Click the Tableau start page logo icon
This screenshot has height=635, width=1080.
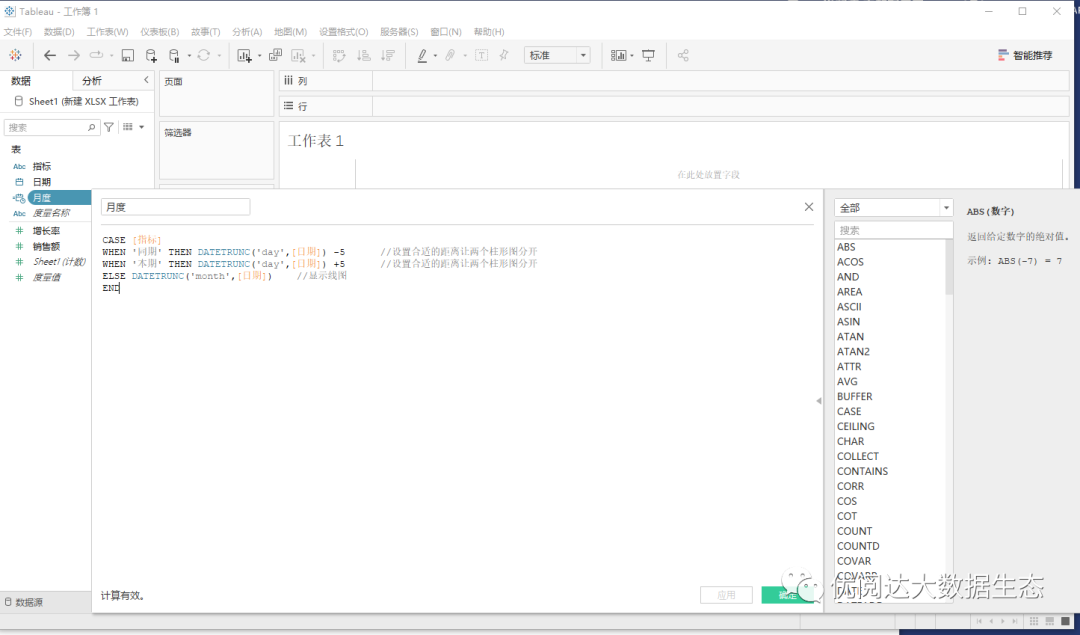click(x=15, y=55)
